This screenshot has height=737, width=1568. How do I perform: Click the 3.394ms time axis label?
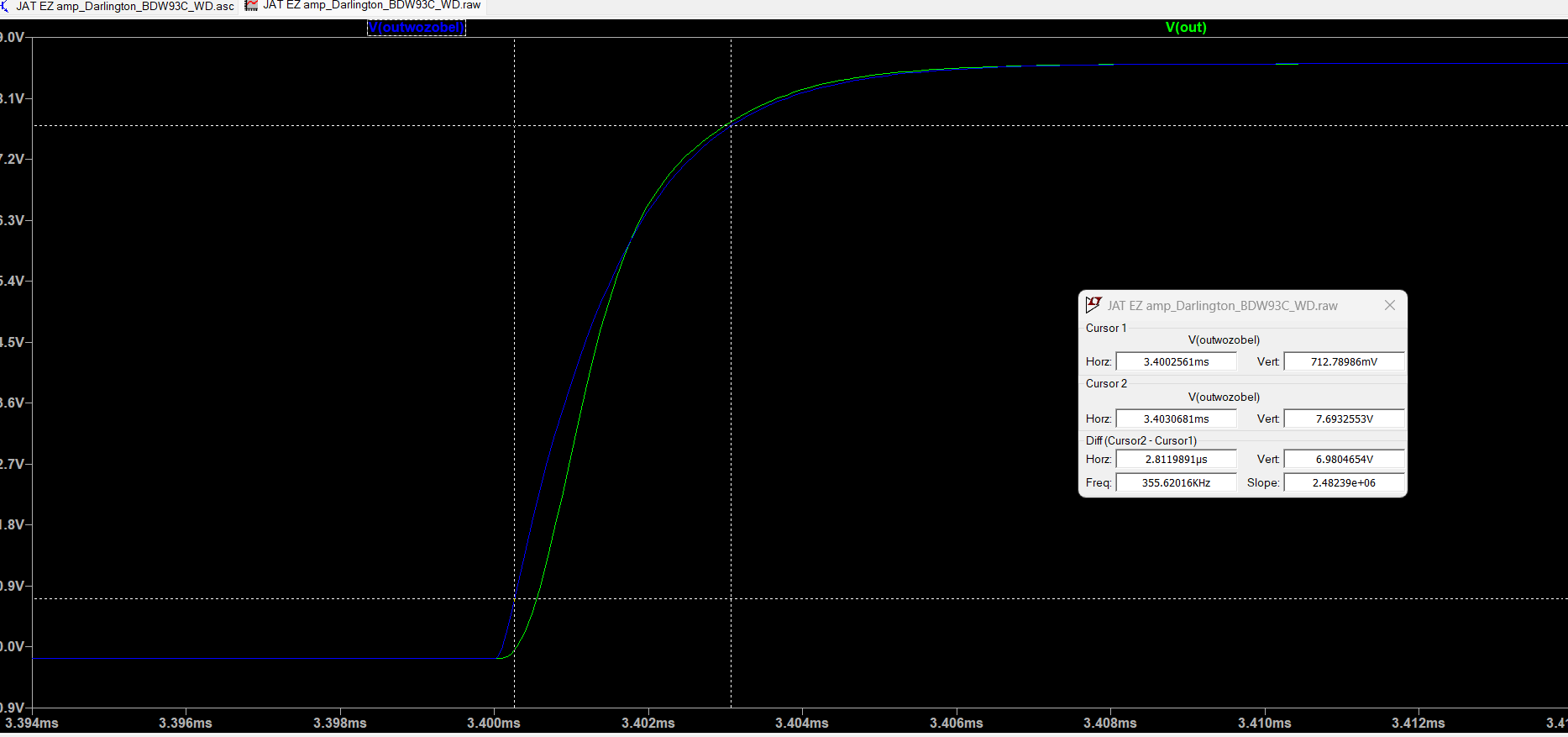(32, 723)
